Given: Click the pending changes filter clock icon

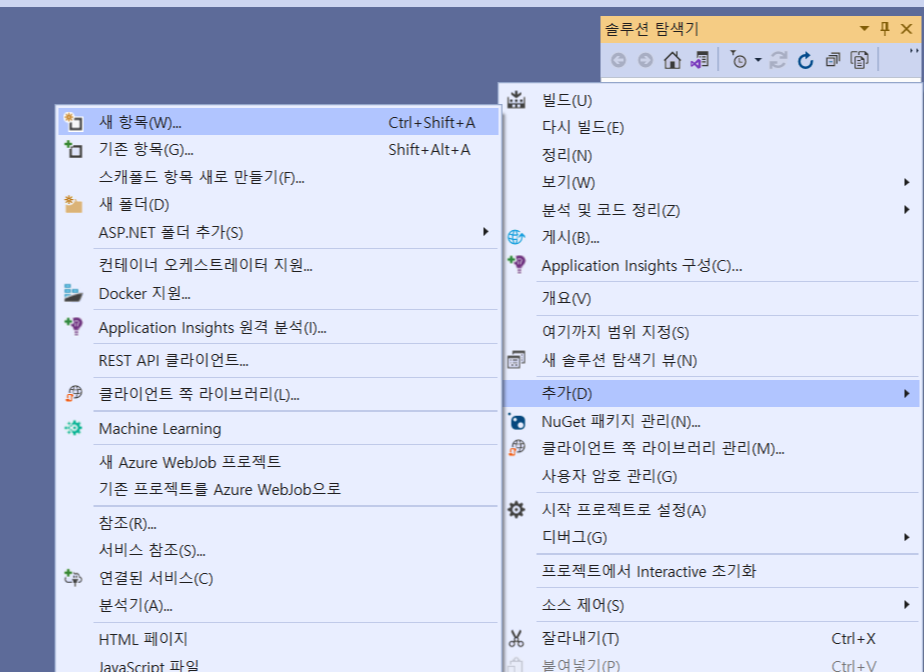Looking at the screenshot, I should (738, 60).
